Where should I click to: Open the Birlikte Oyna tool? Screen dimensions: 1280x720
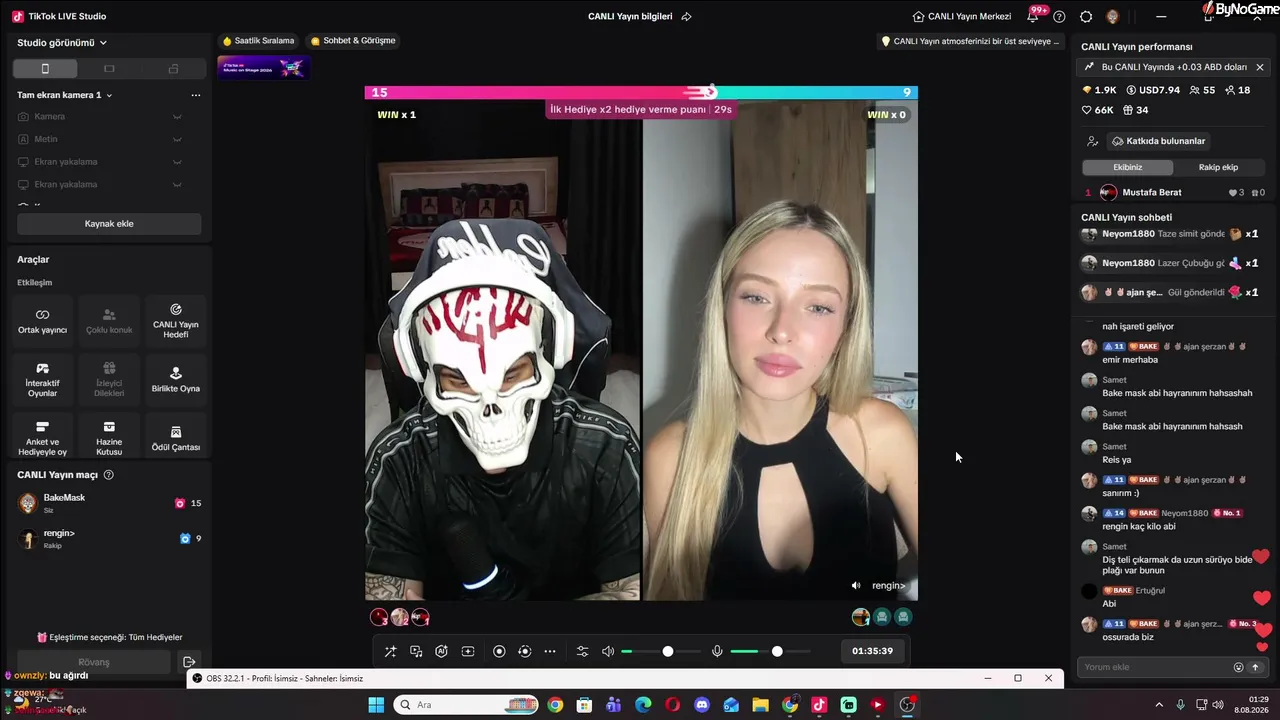176,380
